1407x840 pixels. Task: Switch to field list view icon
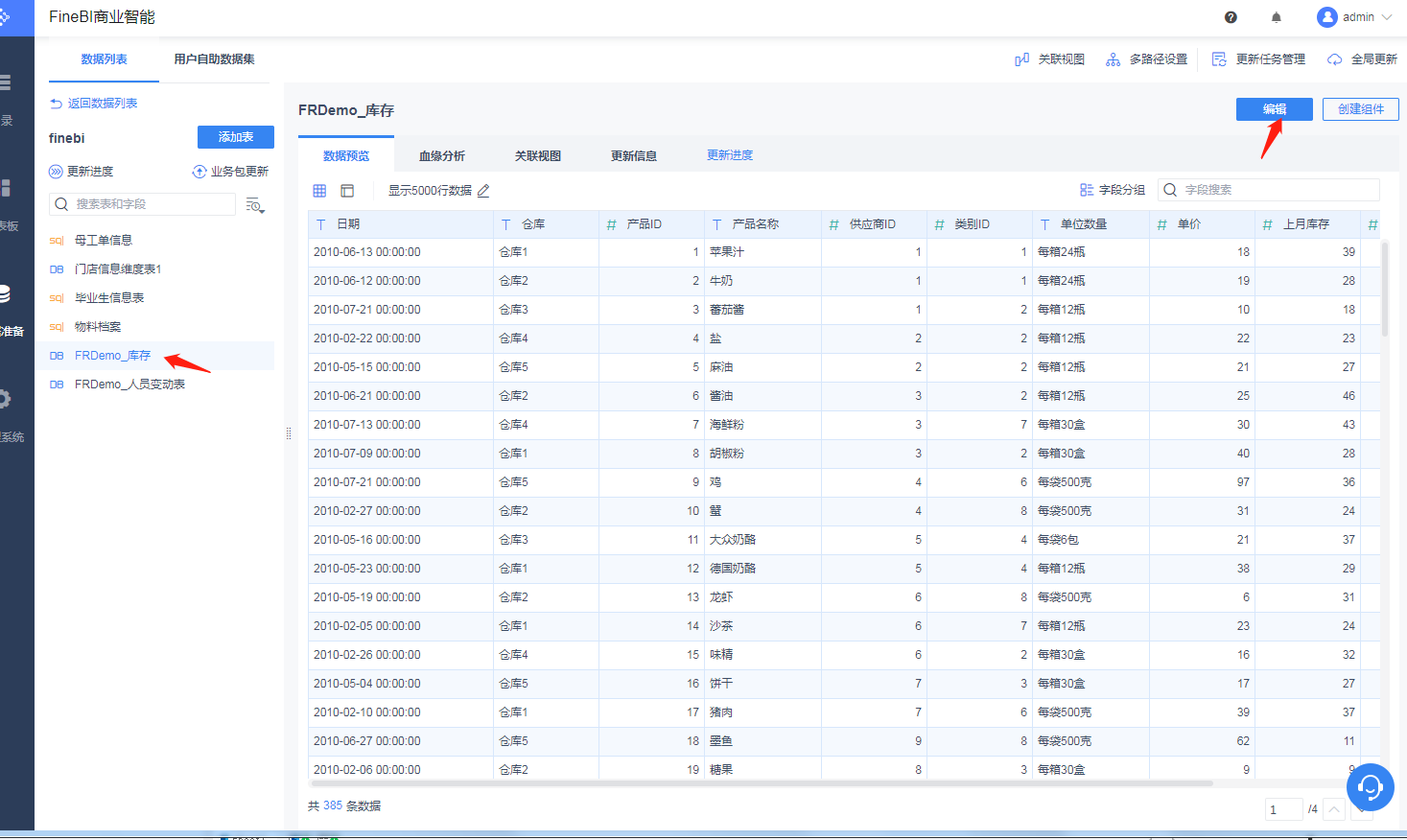[347, 191]
